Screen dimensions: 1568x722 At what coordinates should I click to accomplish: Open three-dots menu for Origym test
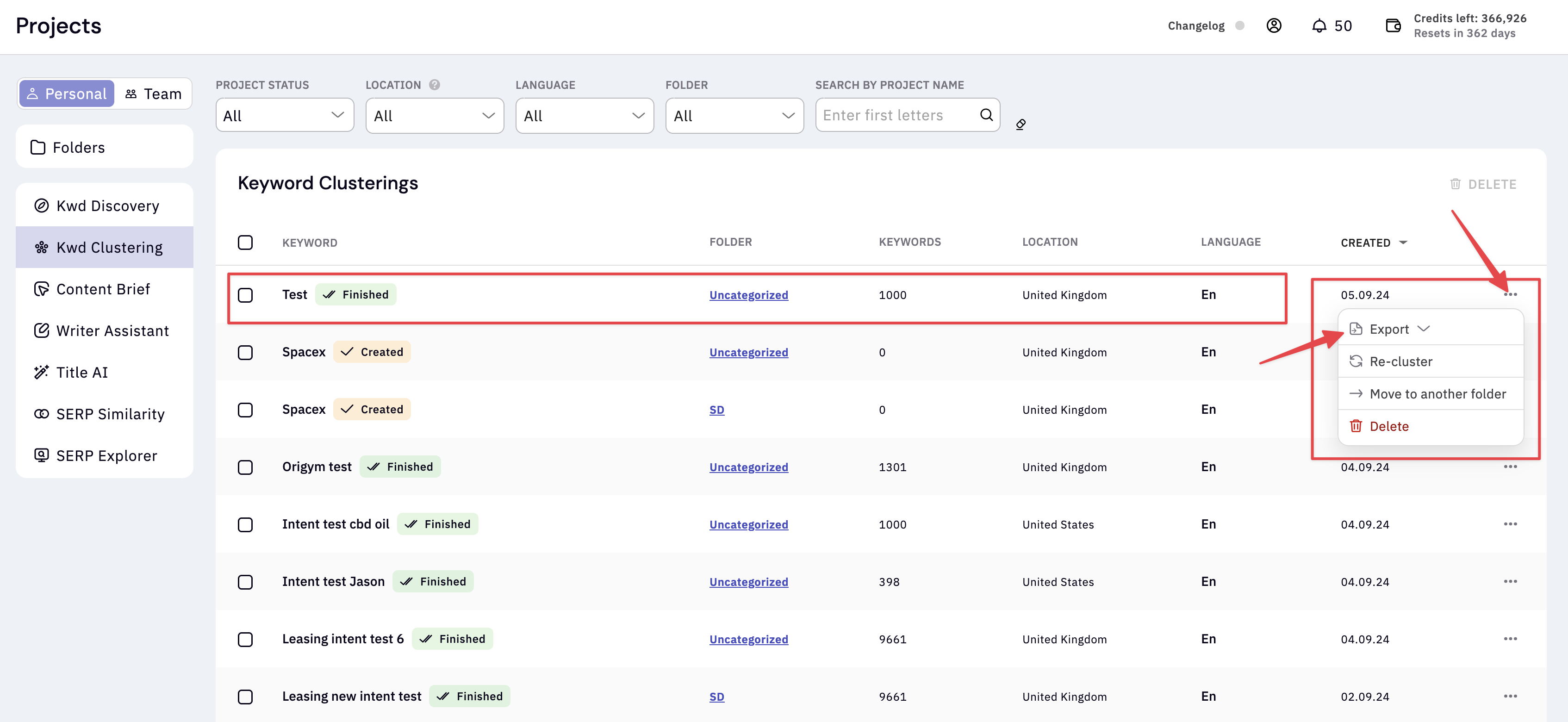coord(1510,467)
